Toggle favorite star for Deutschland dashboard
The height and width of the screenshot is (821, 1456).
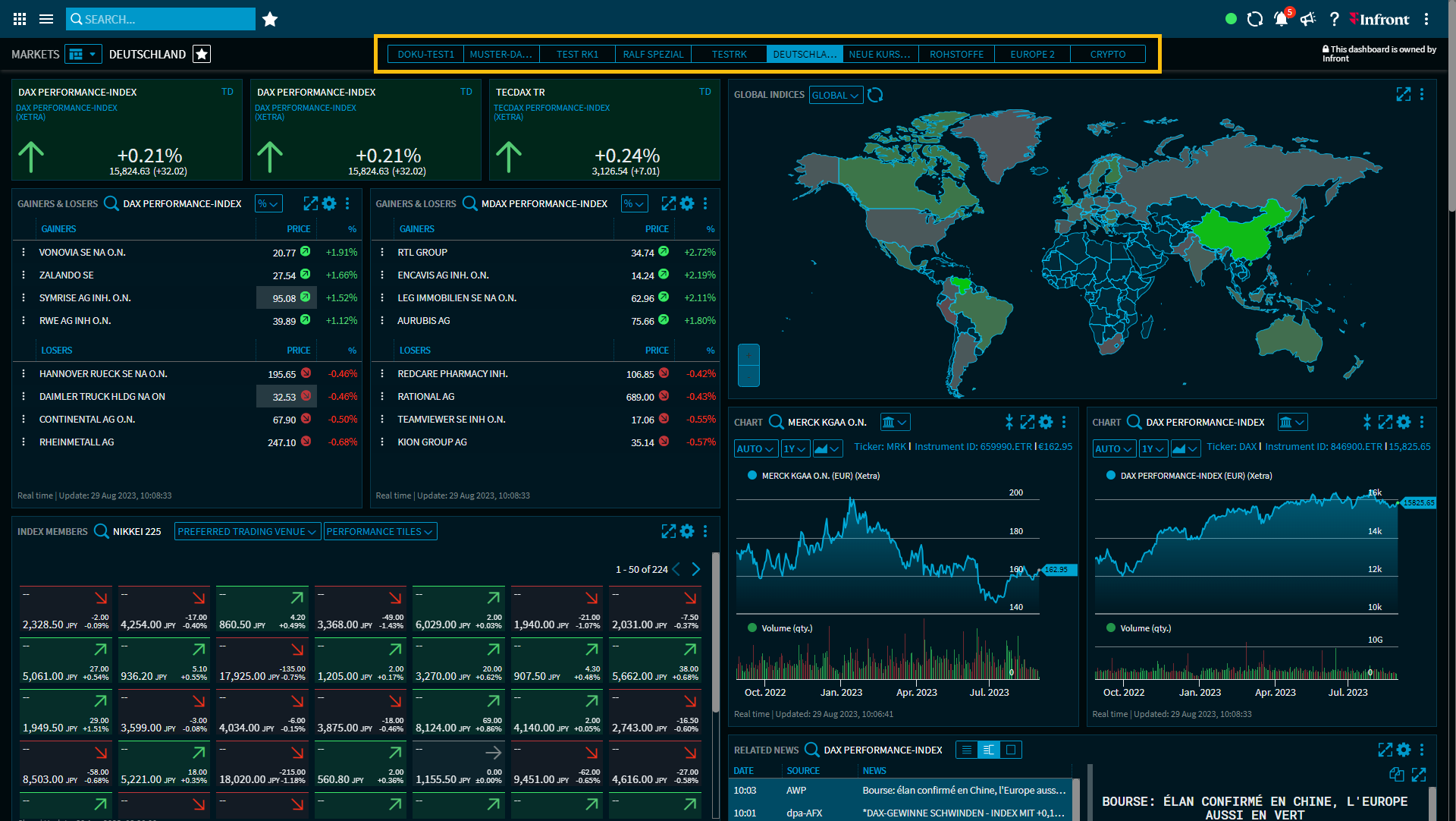point(202,54)
